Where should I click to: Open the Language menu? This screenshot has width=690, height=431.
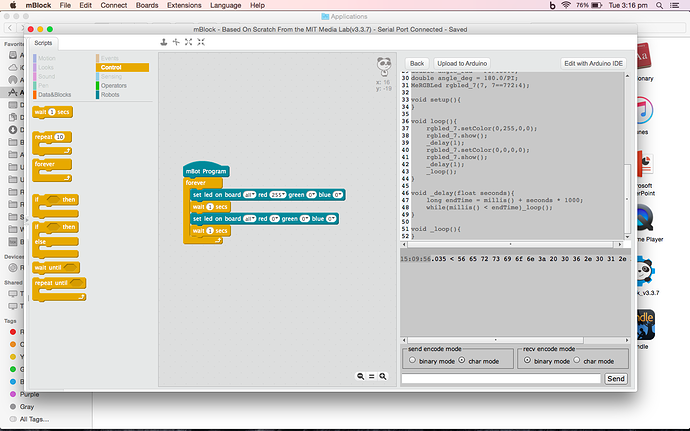point(225,5)
